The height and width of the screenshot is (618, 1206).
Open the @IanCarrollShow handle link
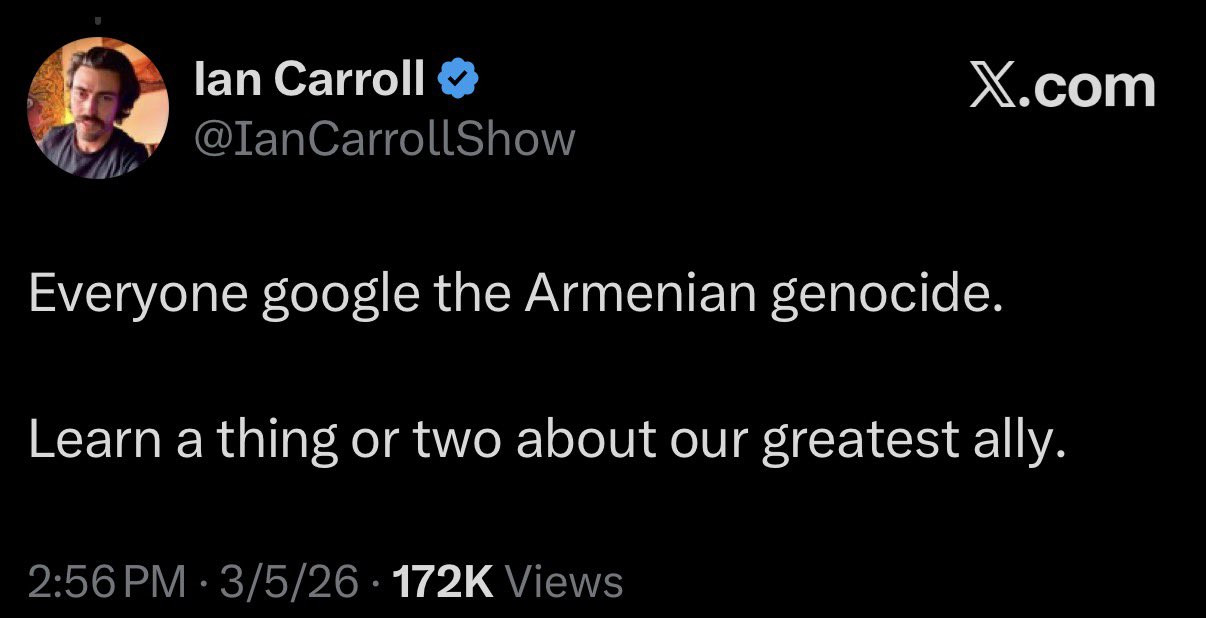click(x=384, y=138)
